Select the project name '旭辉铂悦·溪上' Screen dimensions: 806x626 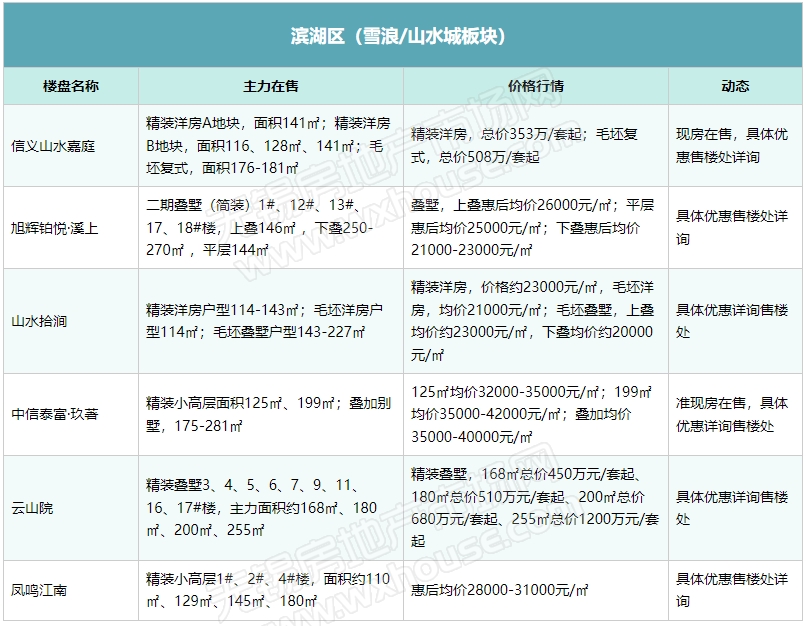point(54,228)
